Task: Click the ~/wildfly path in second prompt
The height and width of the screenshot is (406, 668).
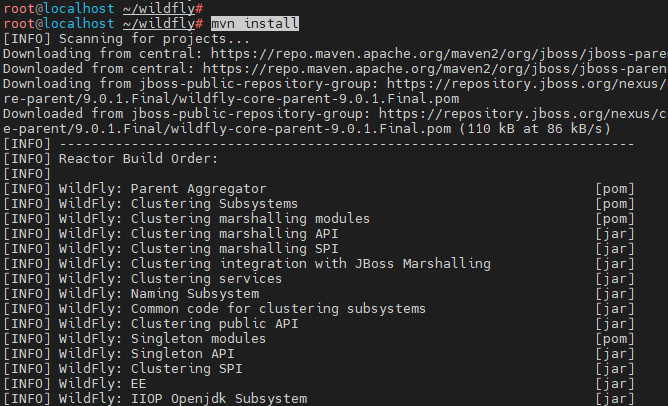Action: [159, 23]
